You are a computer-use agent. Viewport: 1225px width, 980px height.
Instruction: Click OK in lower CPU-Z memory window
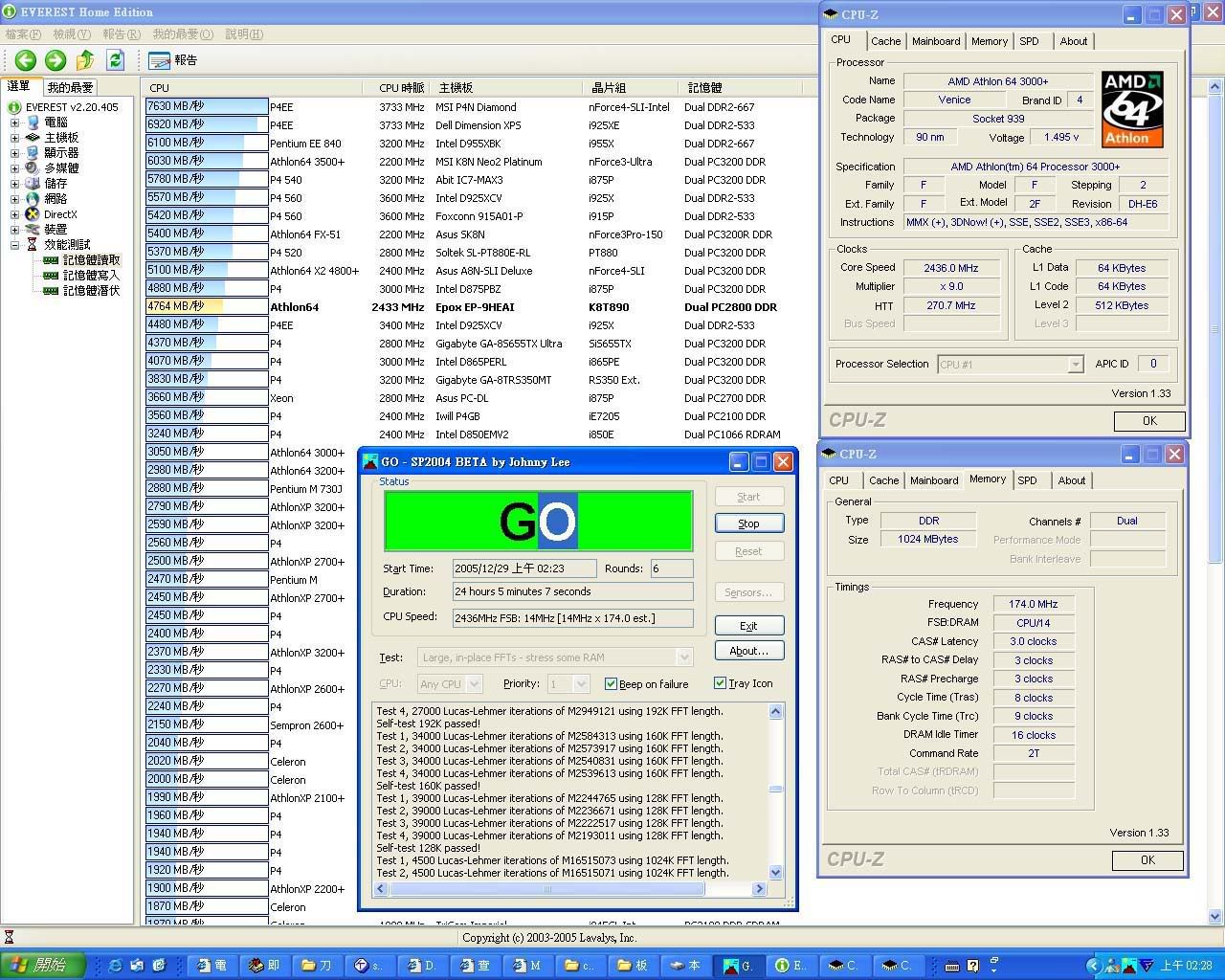point(1147,860)
